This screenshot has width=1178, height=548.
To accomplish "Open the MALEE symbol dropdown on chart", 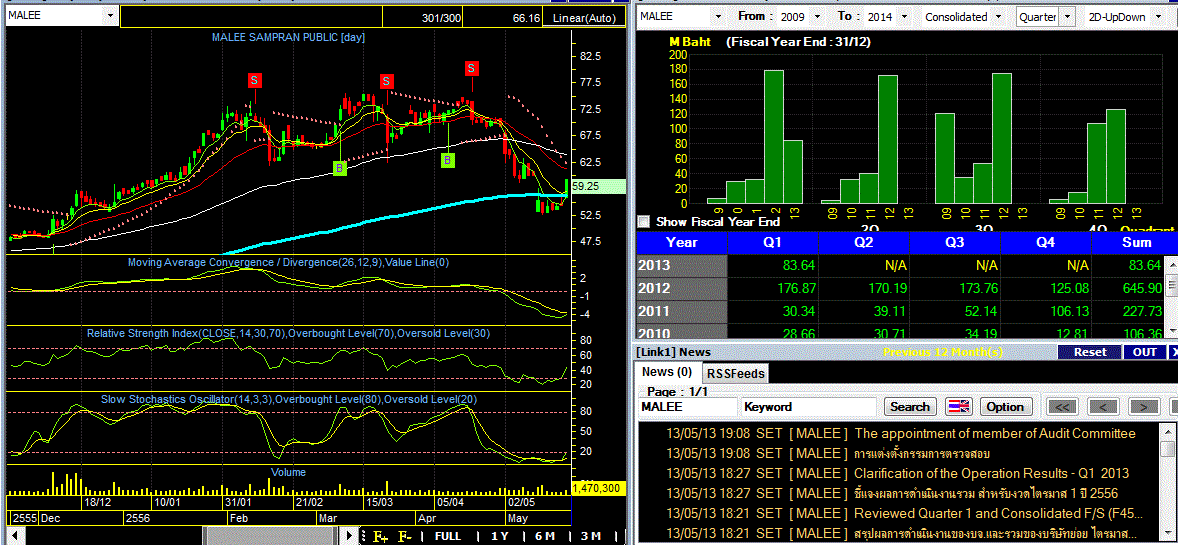I will tap(111, 15).
